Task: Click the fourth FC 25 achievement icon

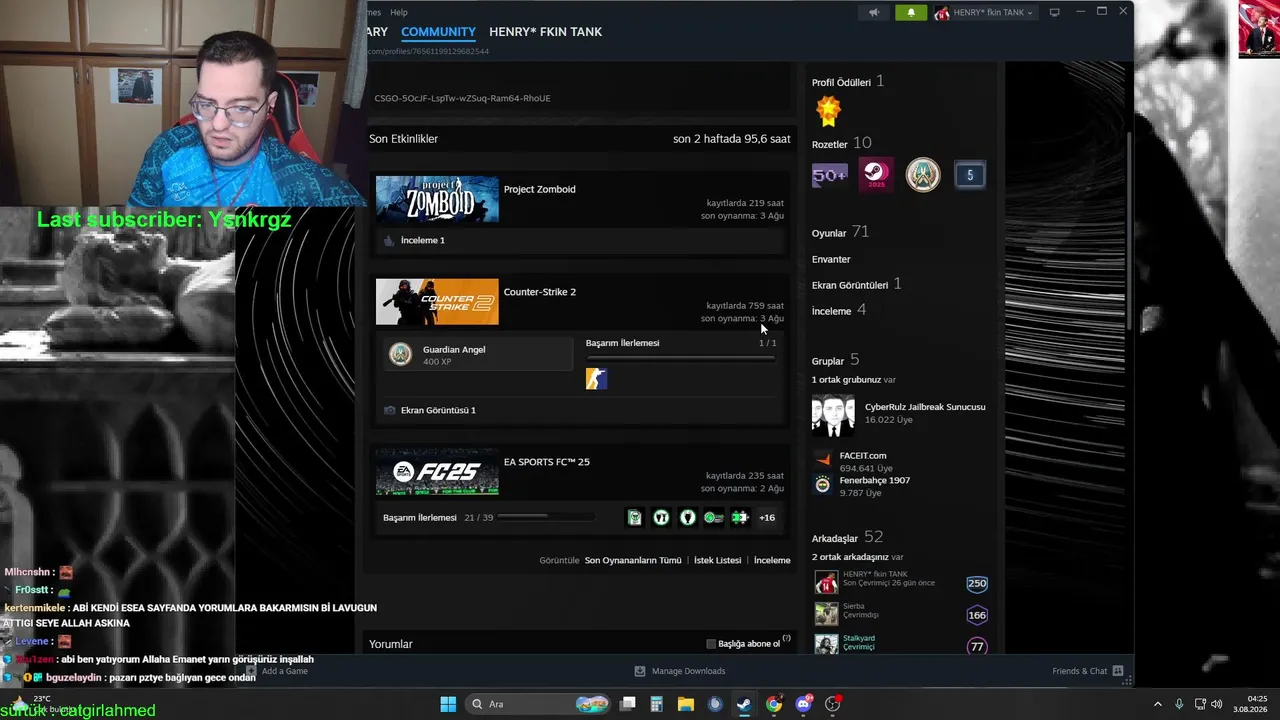Action: pyautogui.click(x=713, y=517)
